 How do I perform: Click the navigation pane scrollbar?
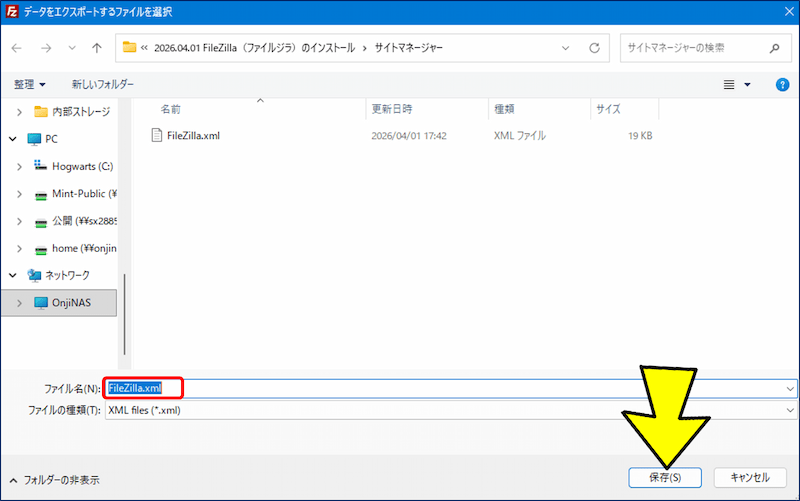point(124,314)
